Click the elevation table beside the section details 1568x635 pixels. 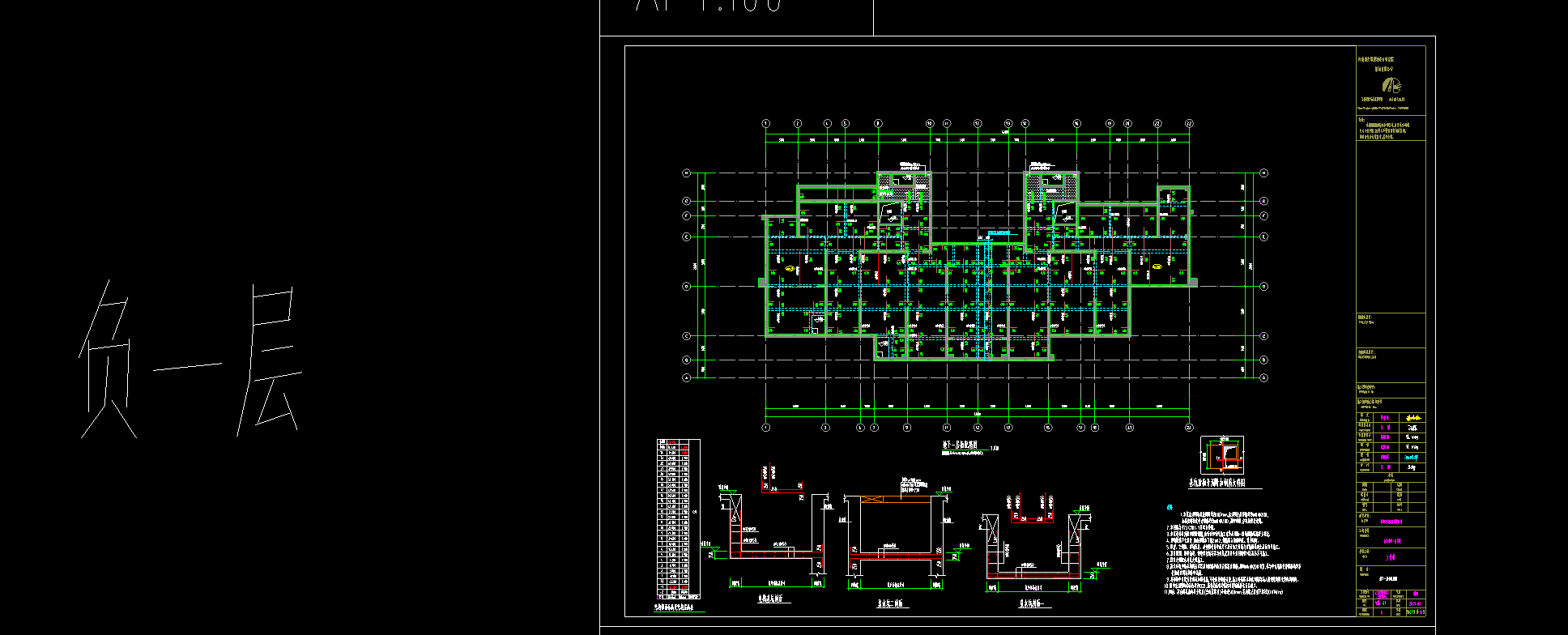(678, 519)
